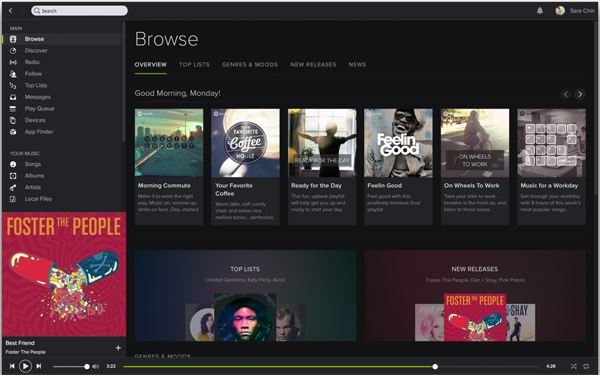Click the song progress bar
The height and width of the screenshot is (375, 600).
331,367
